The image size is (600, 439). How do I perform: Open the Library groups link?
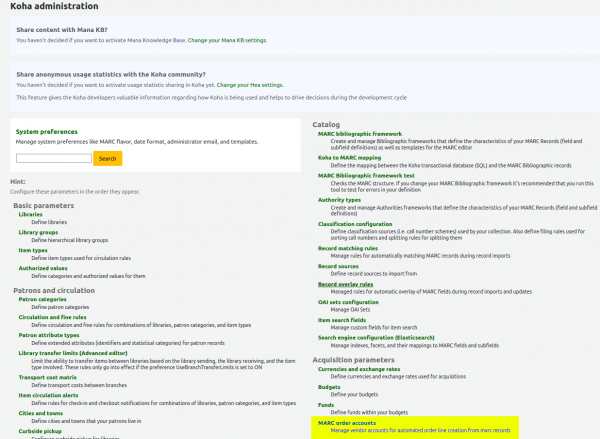pos(38,232)
